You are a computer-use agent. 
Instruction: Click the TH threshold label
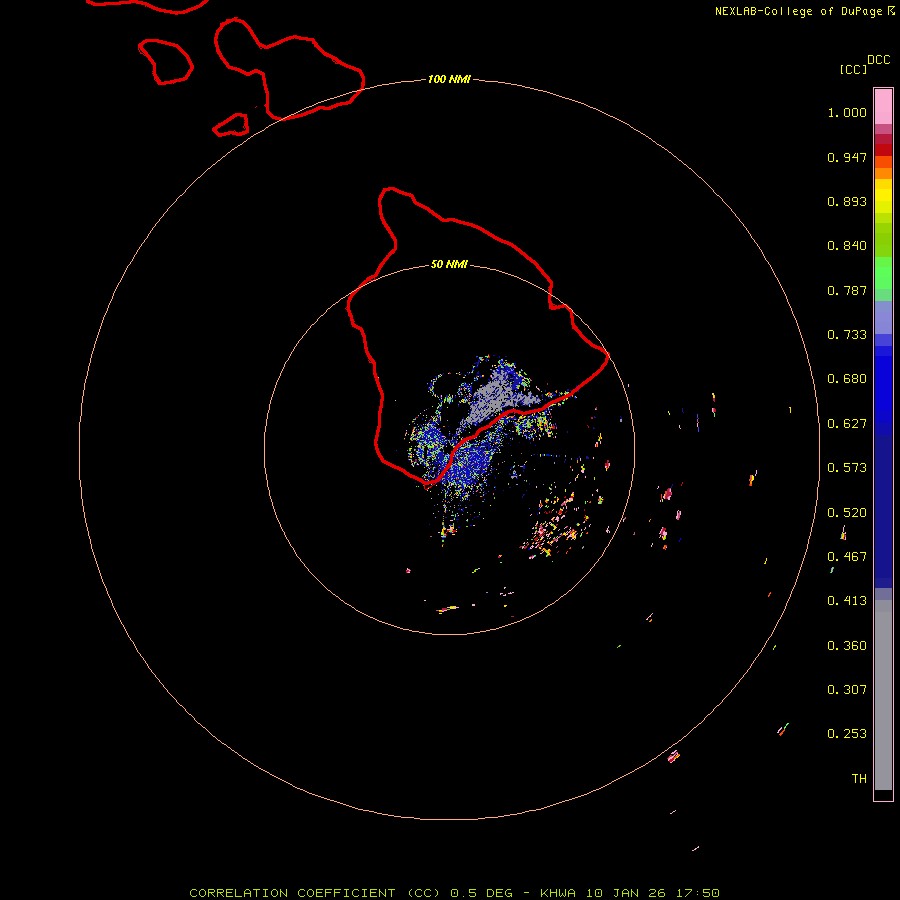(859, 779)
